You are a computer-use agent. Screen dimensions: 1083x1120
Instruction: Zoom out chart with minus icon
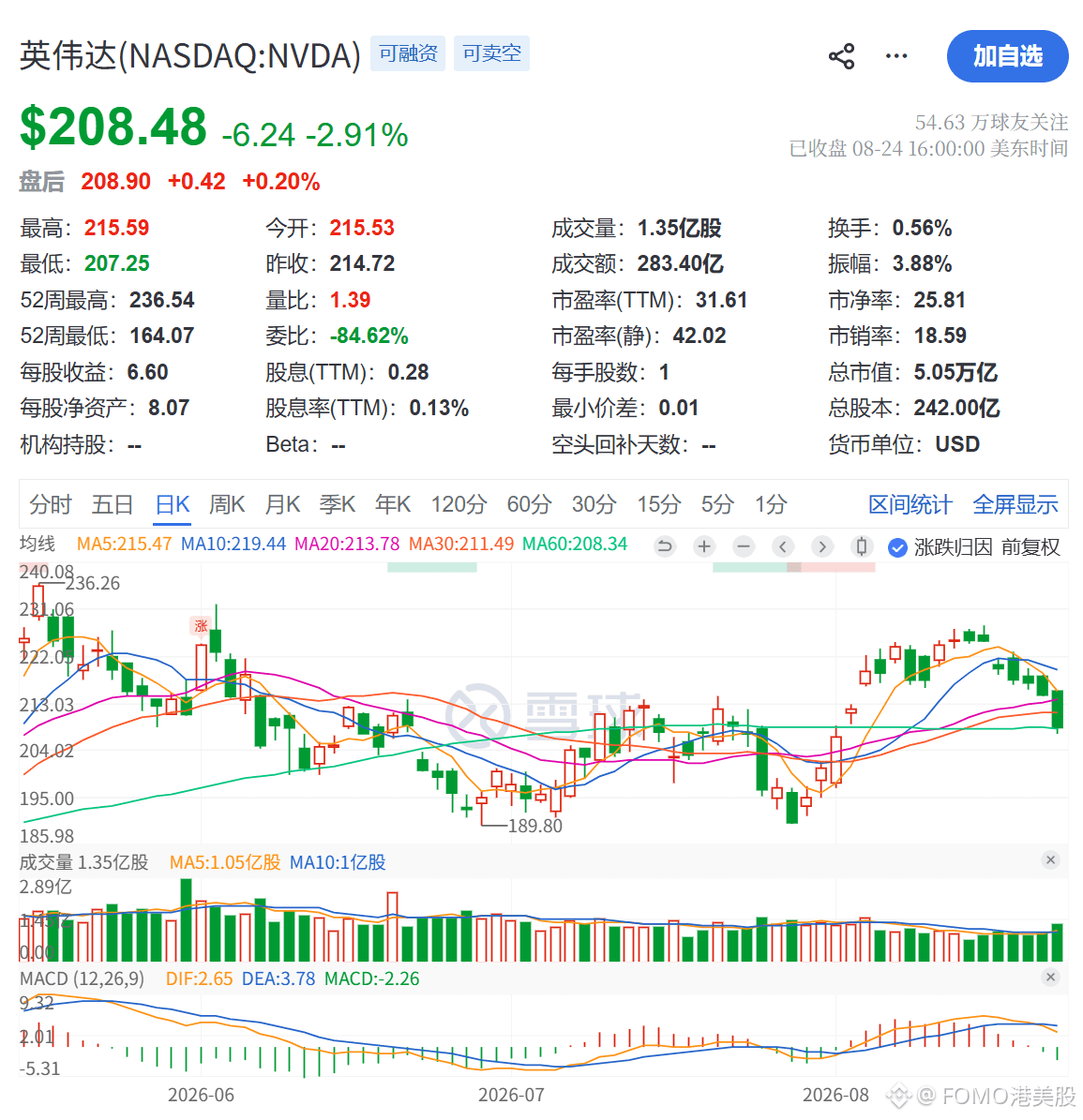[x=744, y=546]
